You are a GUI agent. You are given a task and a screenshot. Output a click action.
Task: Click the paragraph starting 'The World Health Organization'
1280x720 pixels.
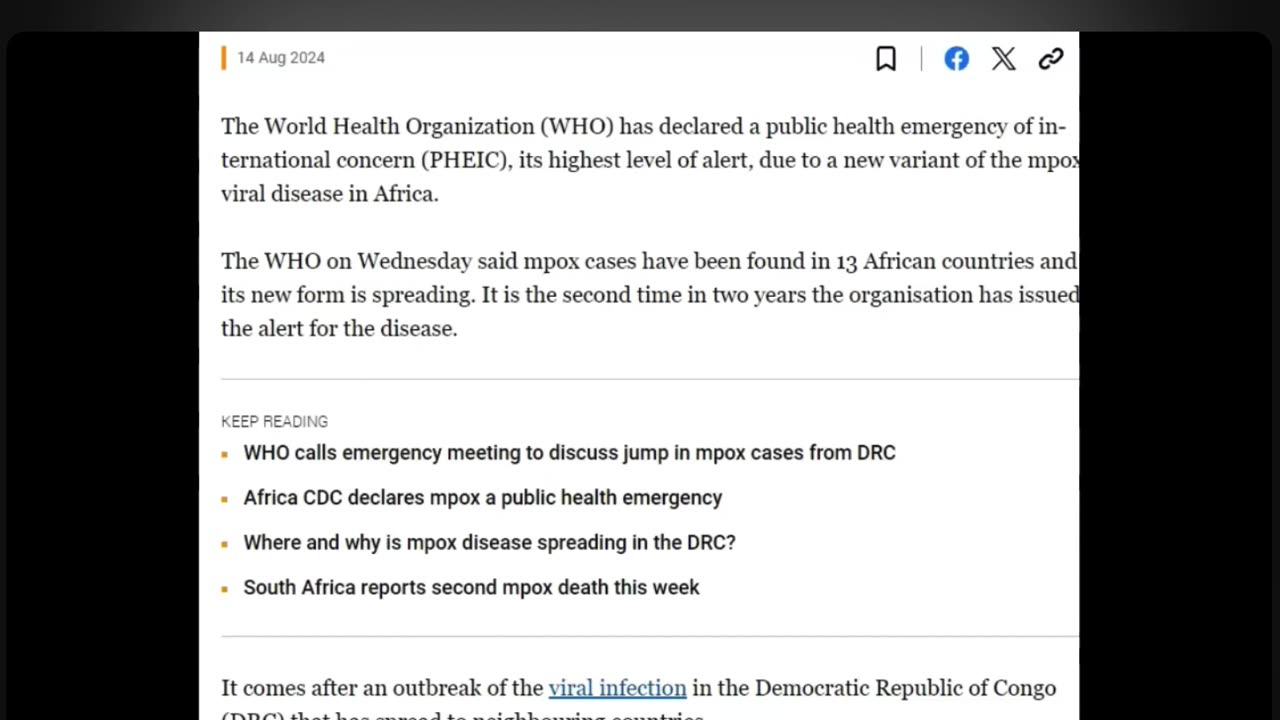(650, 160)
